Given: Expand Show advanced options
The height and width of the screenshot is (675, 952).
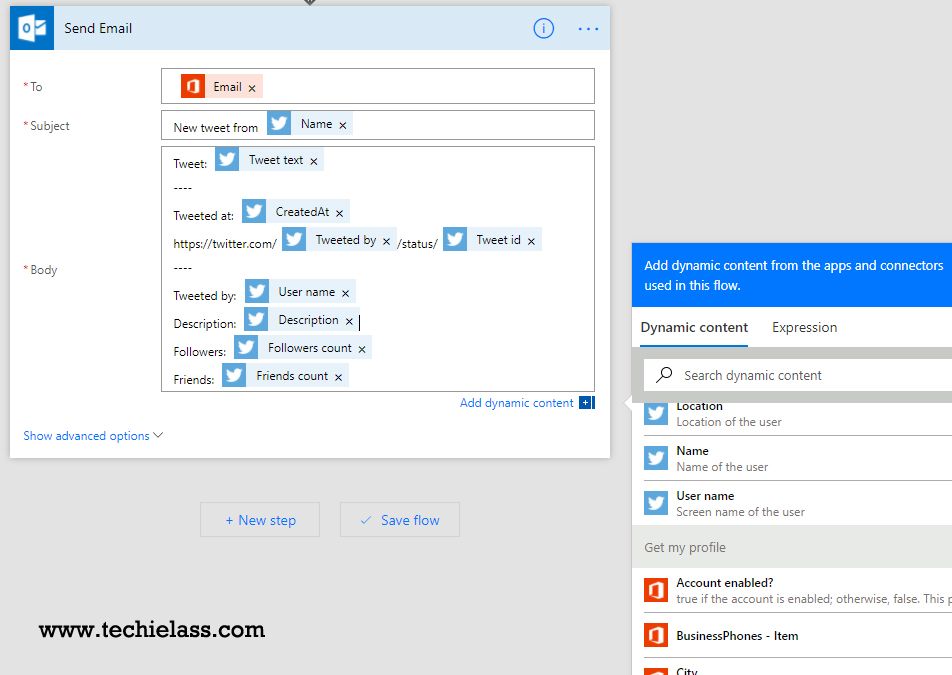Looking at the screenshot, I should click(93, 436).
